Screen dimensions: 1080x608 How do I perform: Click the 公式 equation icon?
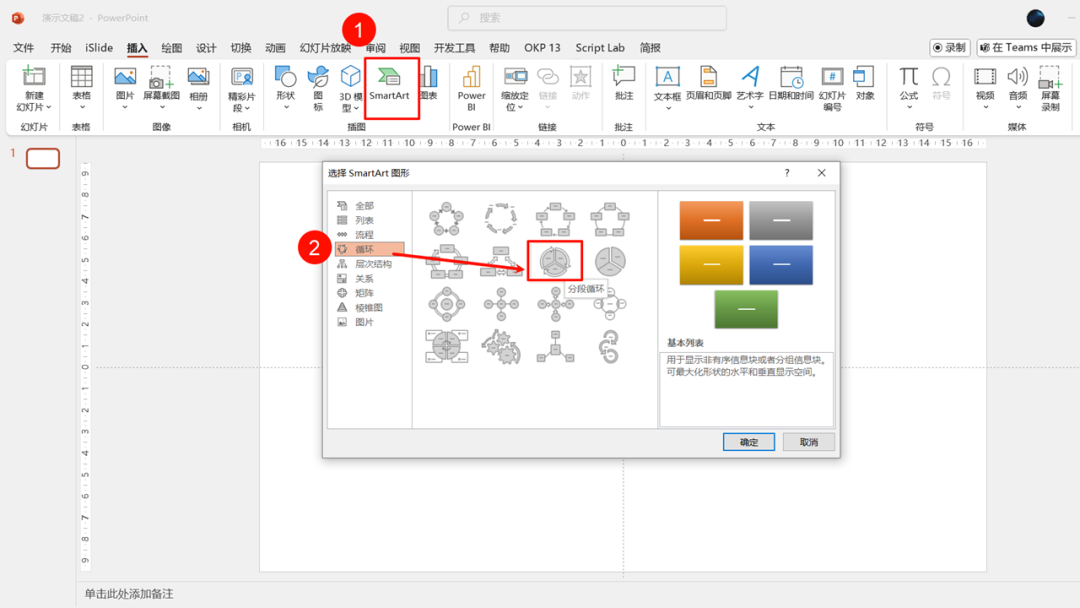[x=908, y=76]
